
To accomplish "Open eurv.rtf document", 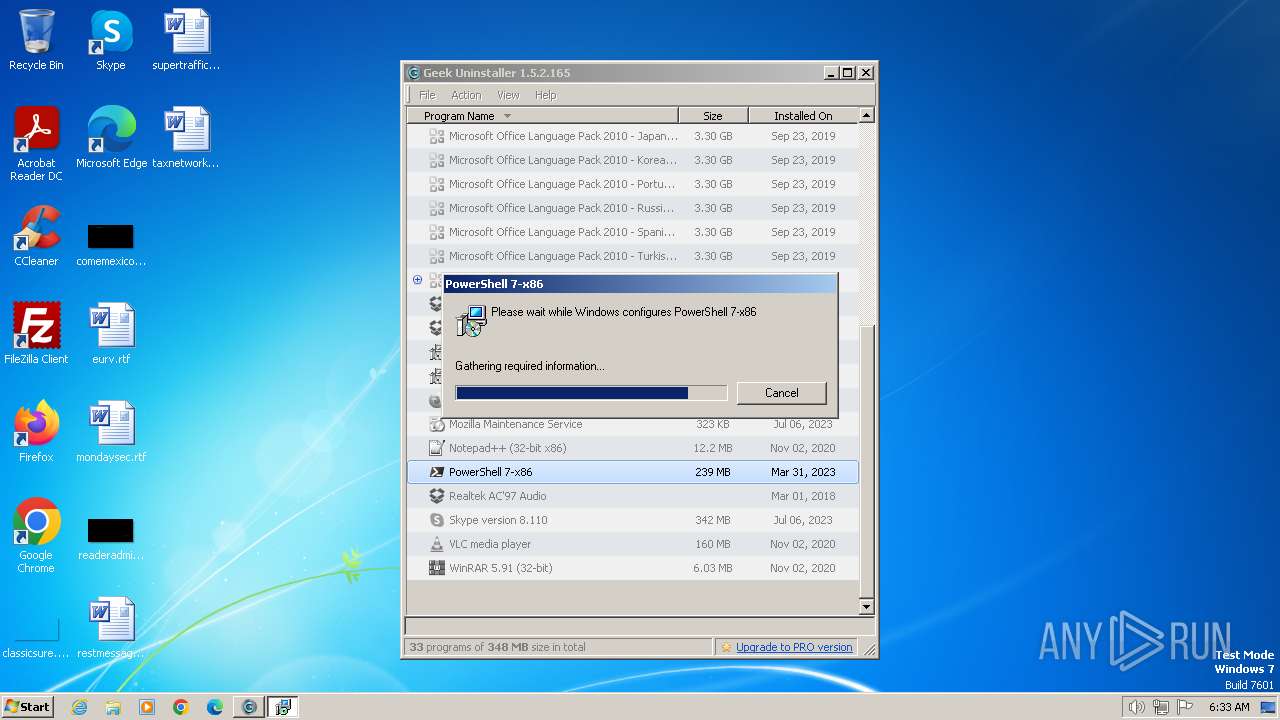I will tap(111, 335).
